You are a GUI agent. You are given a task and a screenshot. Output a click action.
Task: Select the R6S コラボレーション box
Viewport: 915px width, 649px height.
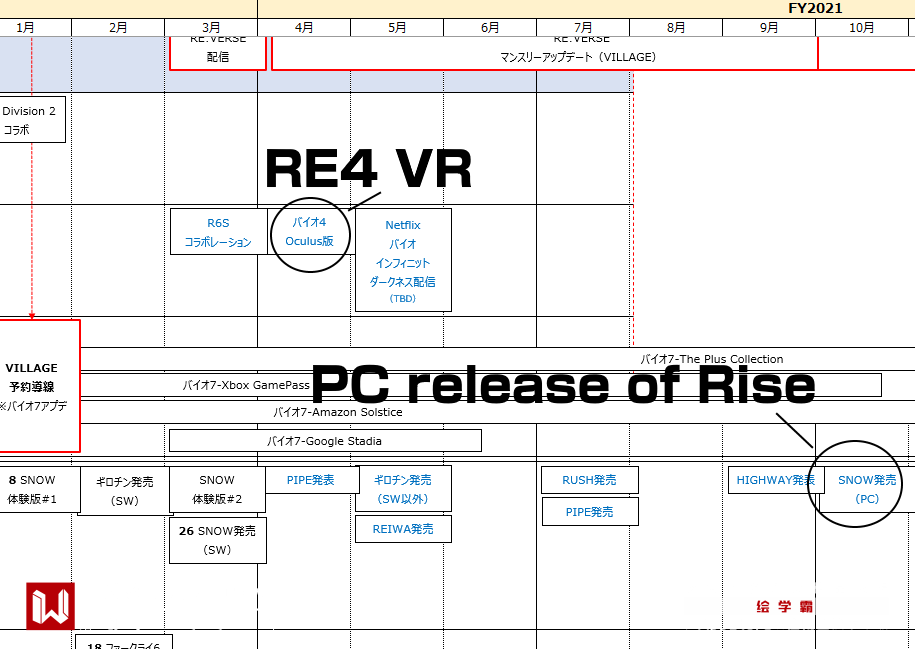click(x=218, y=232)
